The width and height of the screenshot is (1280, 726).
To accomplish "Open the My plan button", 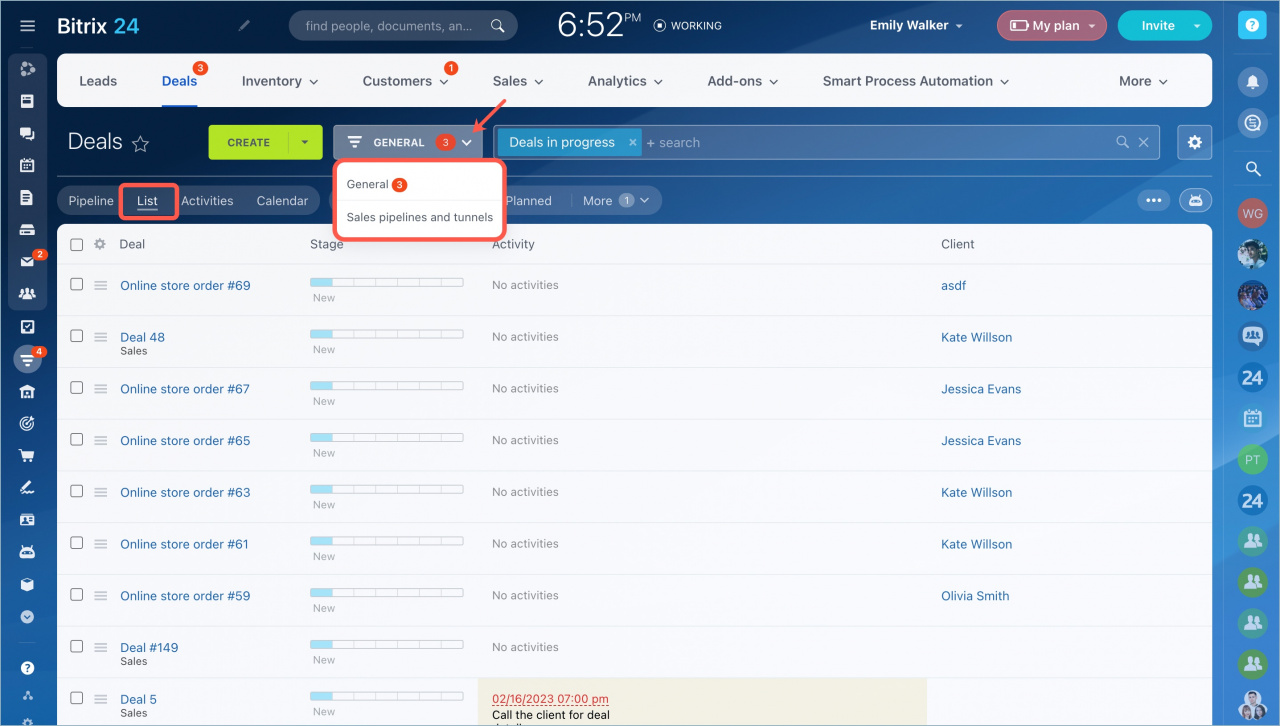I will pos(1052,26).
